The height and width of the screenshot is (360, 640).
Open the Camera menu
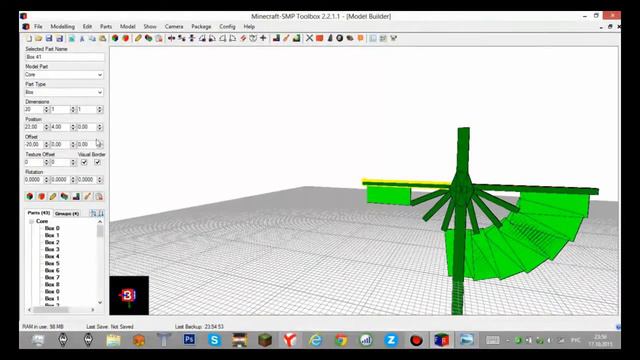coord(174,27)
